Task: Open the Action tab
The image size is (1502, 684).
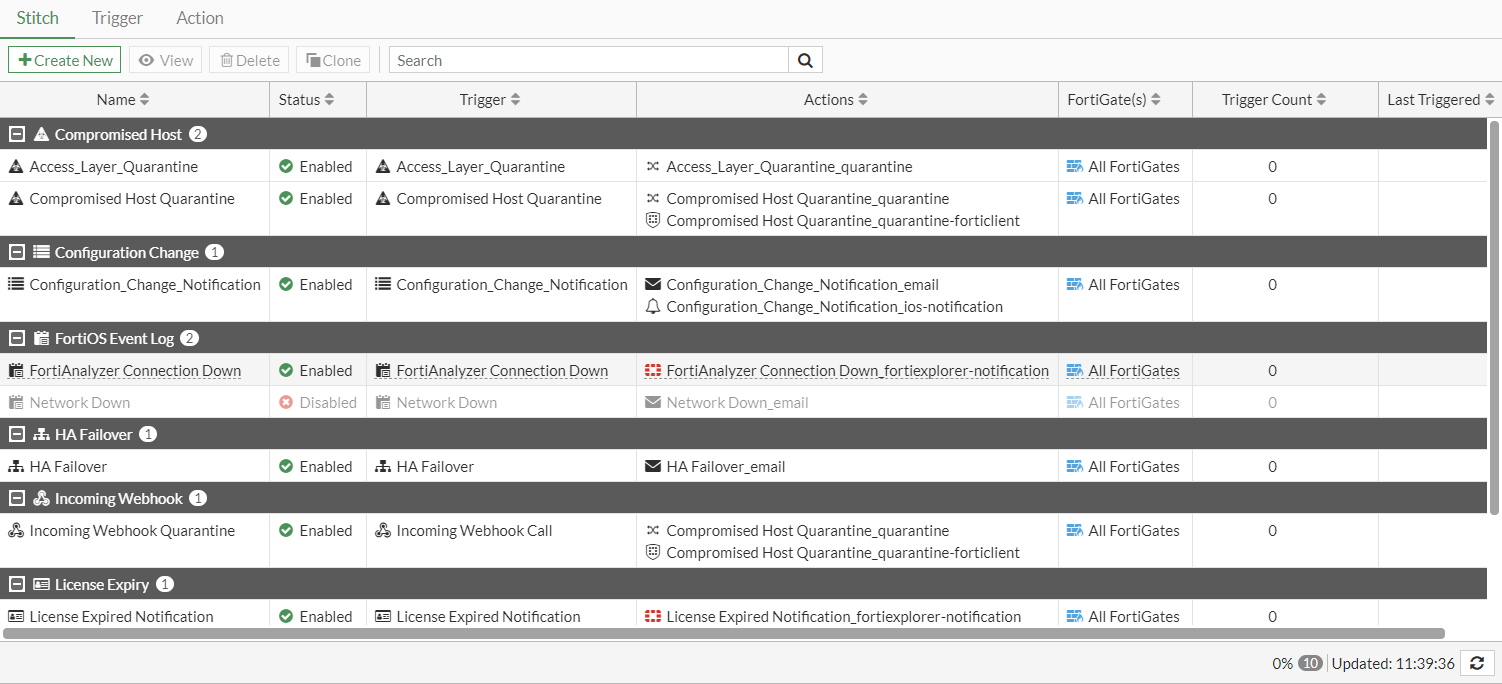Action: click(200, 18)
